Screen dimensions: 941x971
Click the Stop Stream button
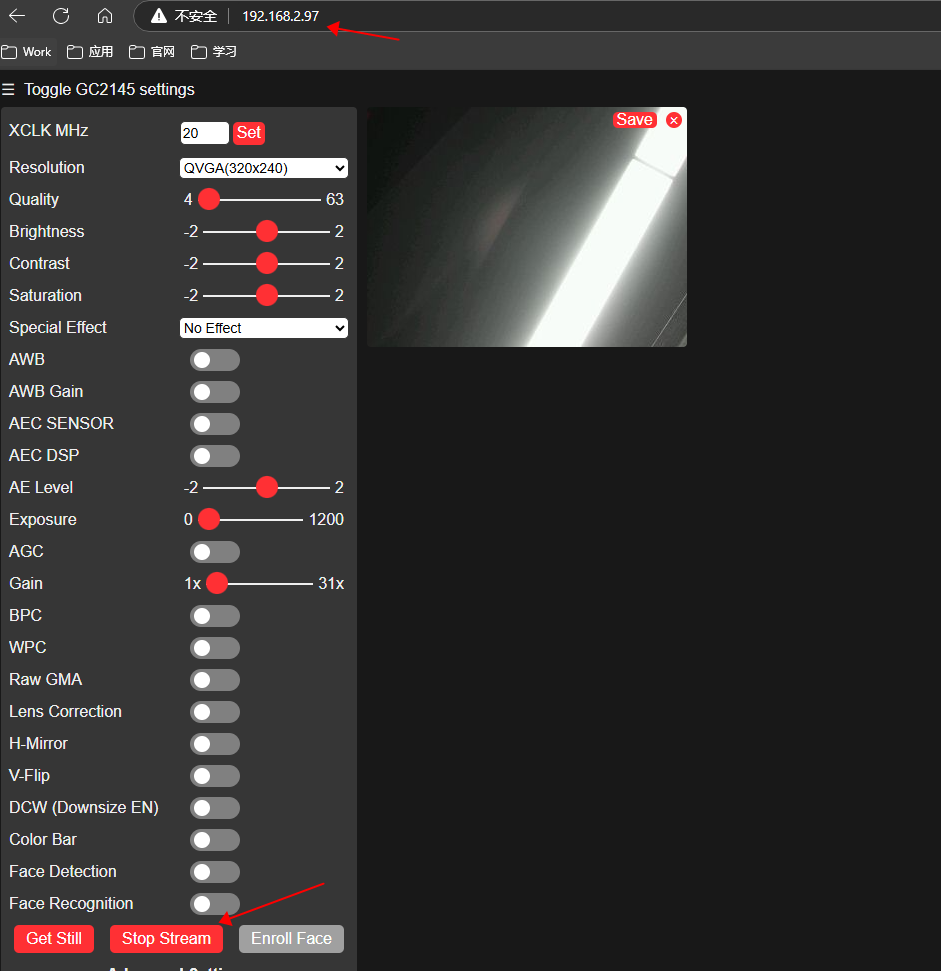pos(167,939)
